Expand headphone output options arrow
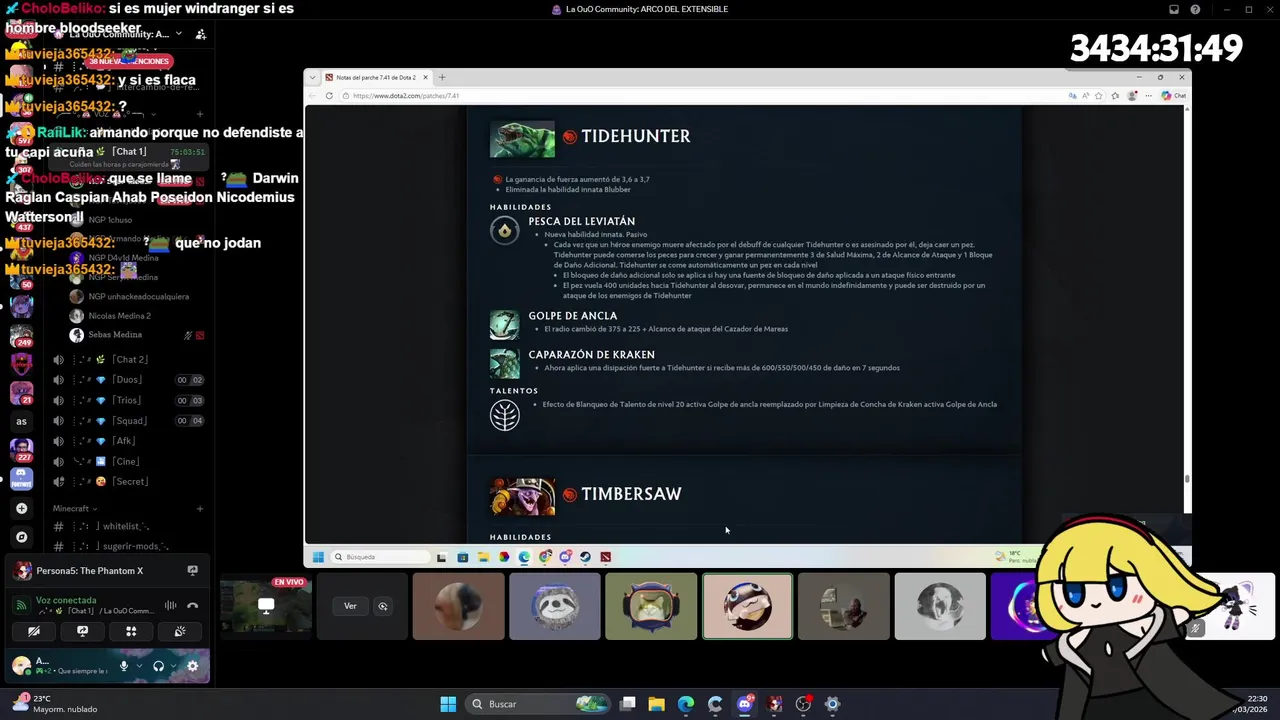1280x720 pixels. (x=172, y=665)
